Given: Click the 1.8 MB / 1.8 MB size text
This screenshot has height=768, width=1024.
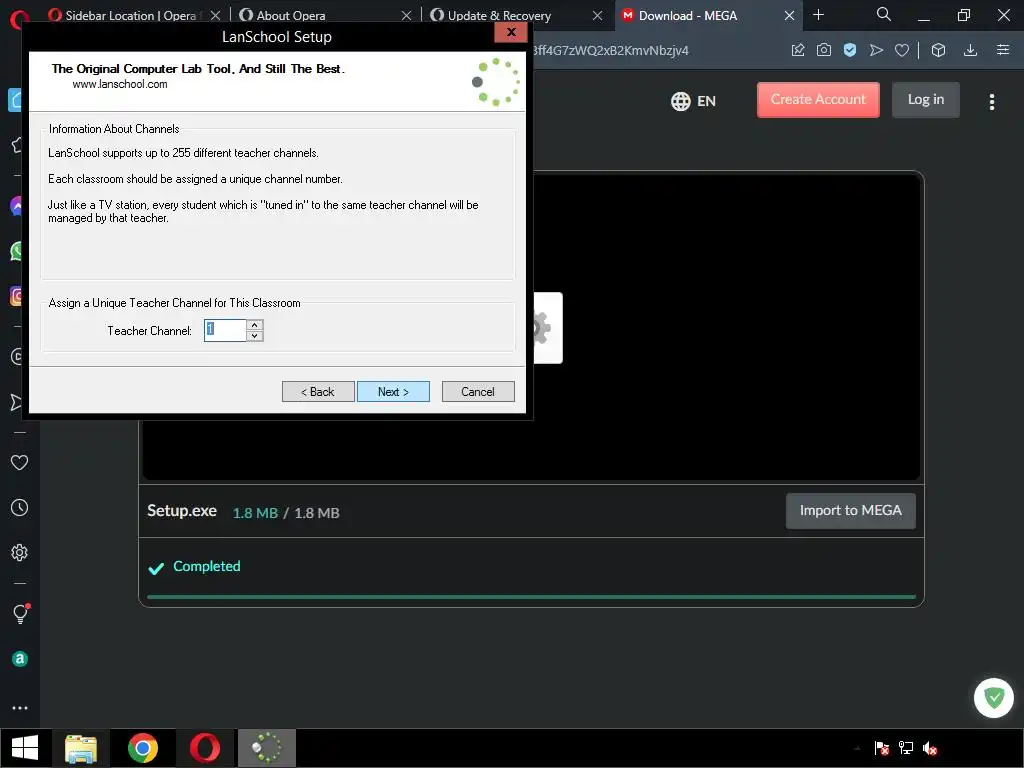Looking at the screenshot, I should coord(286,513).
